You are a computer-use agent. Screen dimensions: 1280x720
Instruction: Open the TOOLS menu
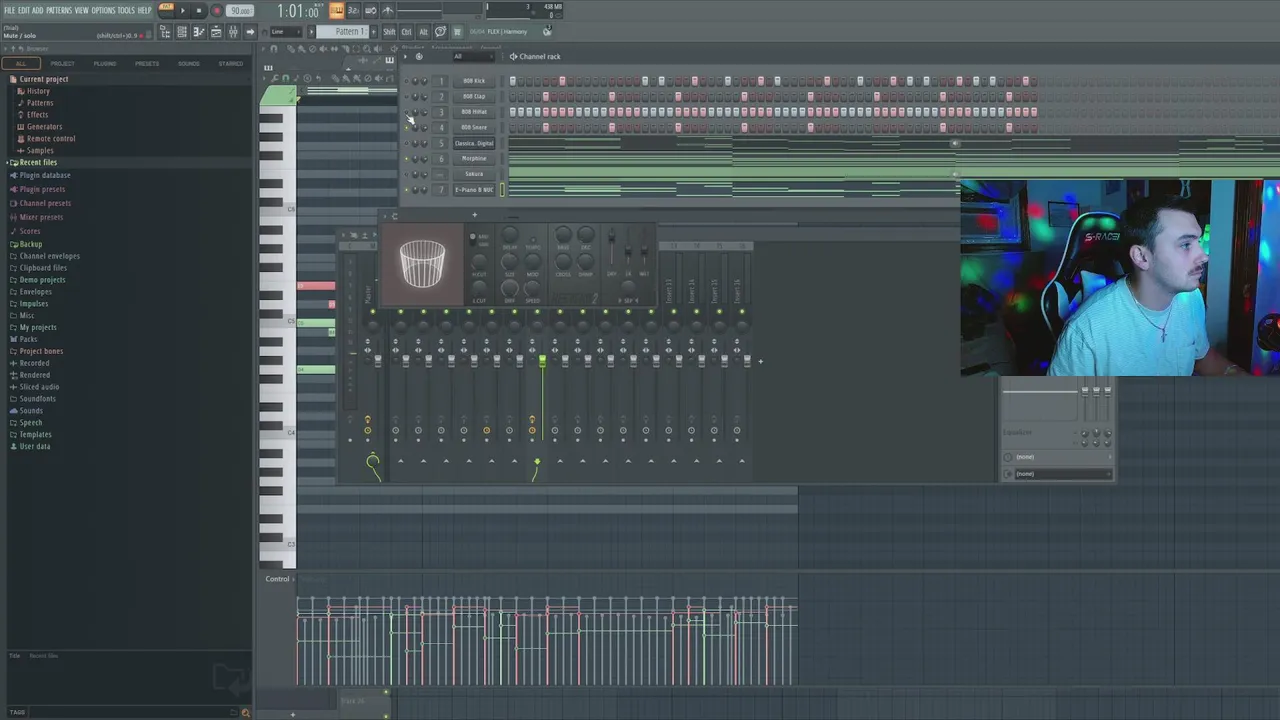pos(126,10)
